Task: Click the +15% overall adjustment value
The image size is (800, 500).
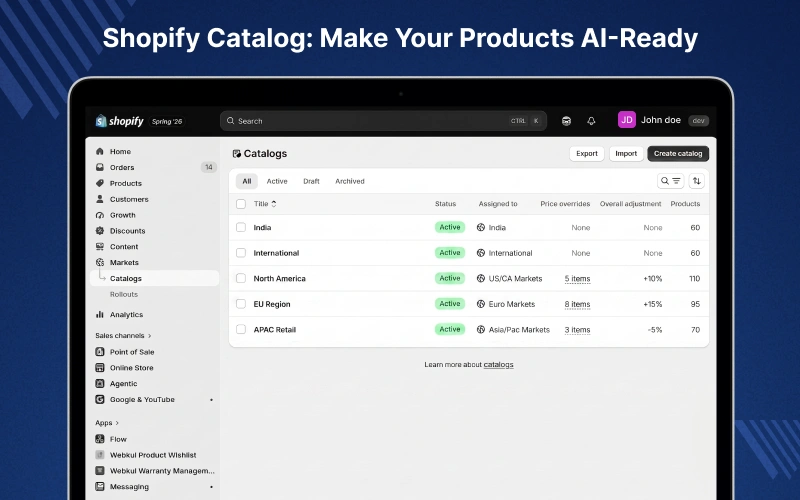Action: coord(653,304)
